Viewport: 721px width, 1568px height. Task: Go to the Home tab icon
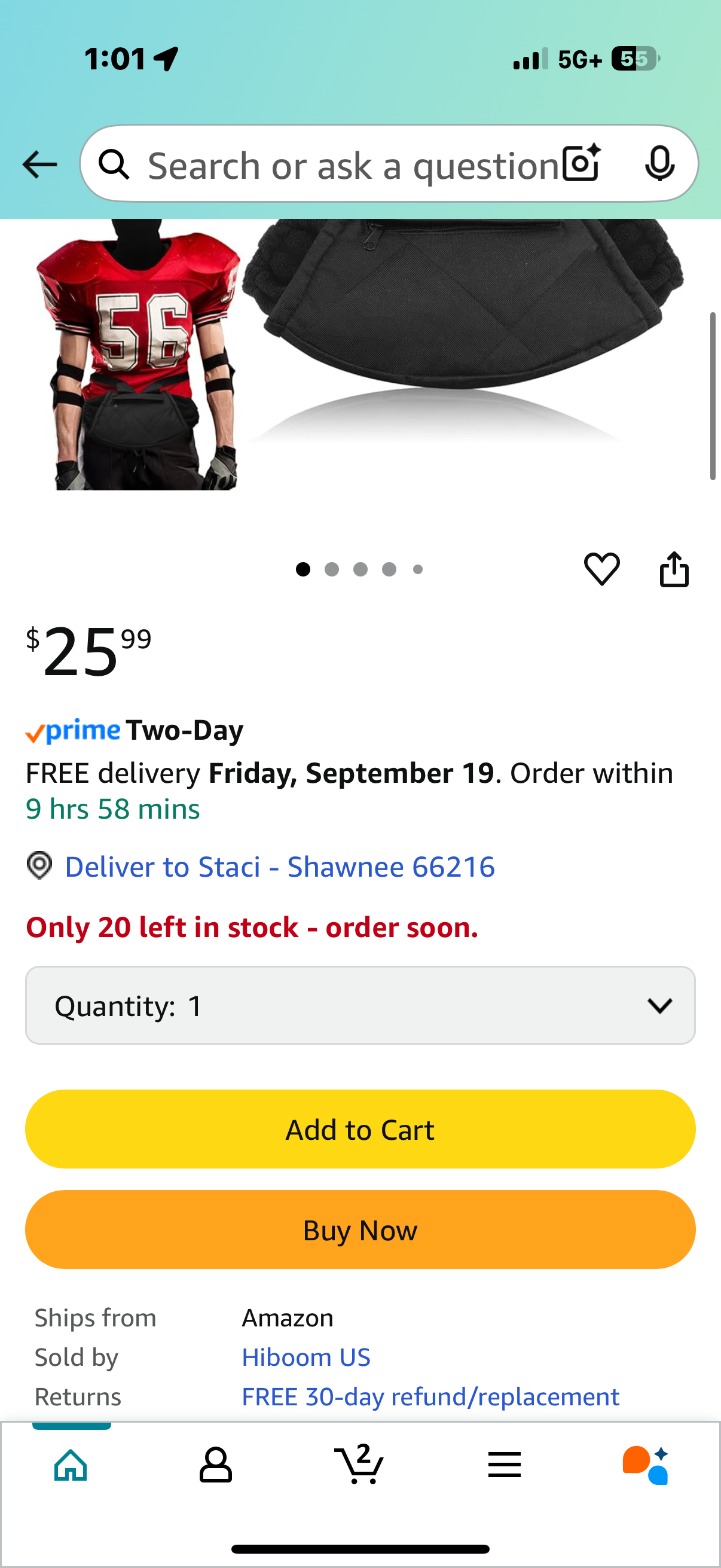71,1465
